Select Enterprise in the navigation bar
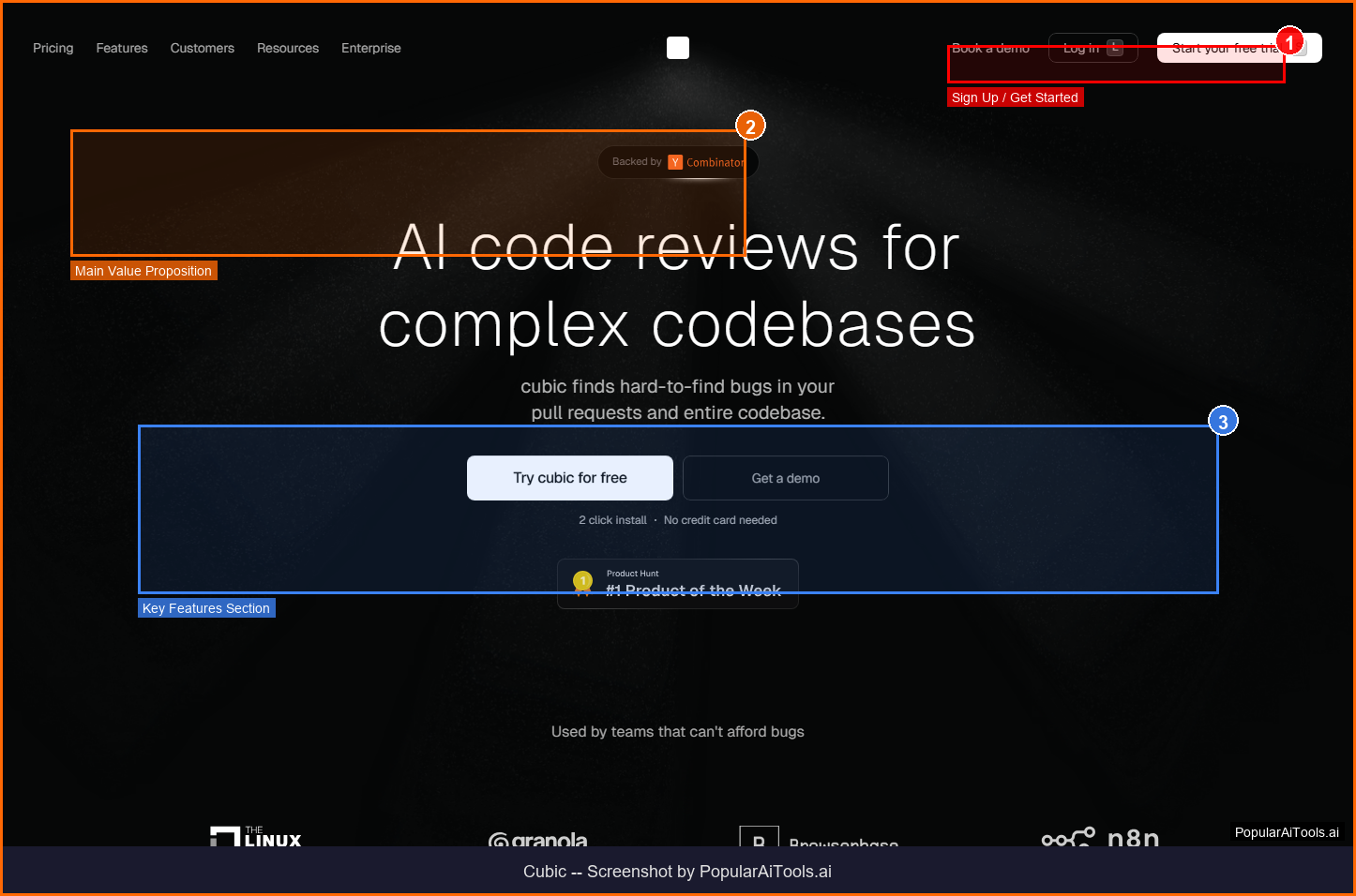Viewport: 1356px width, 896px height. (370, 48)
